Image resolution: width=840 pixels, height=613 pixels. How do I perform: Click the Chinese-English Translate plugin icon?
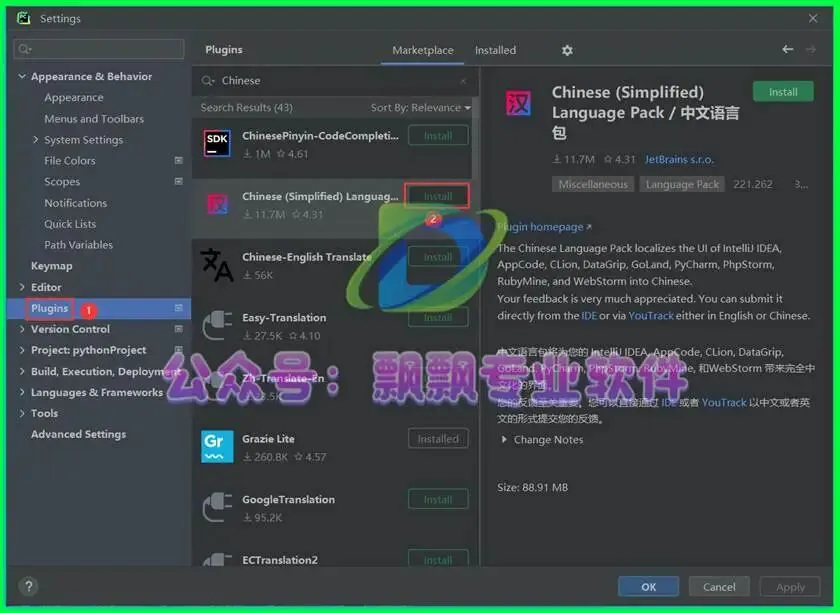point(217,265)
